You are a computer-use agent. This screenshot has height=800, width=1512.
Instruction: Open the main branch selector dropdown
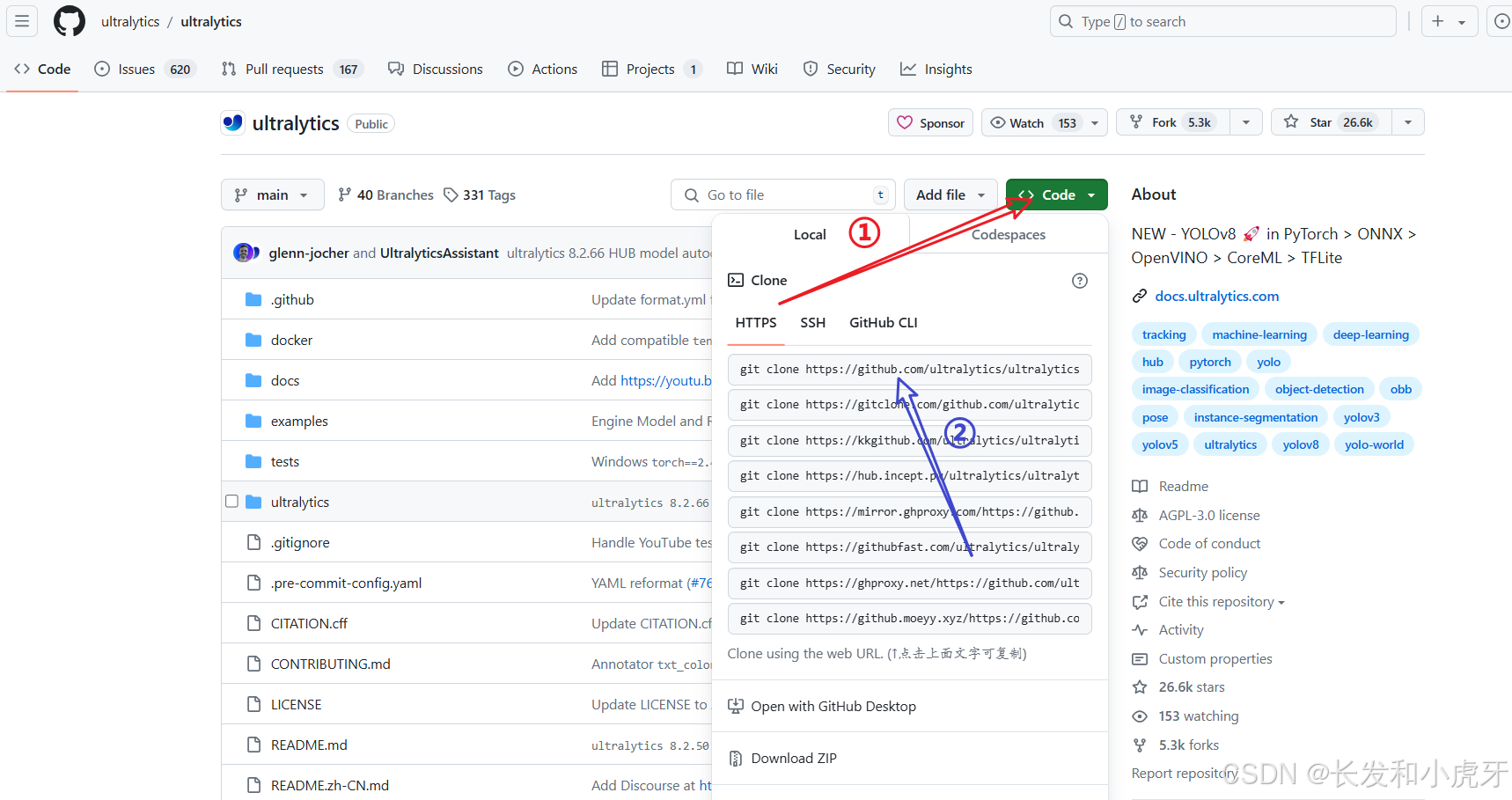pyautogui.click(x=273, y=195)
